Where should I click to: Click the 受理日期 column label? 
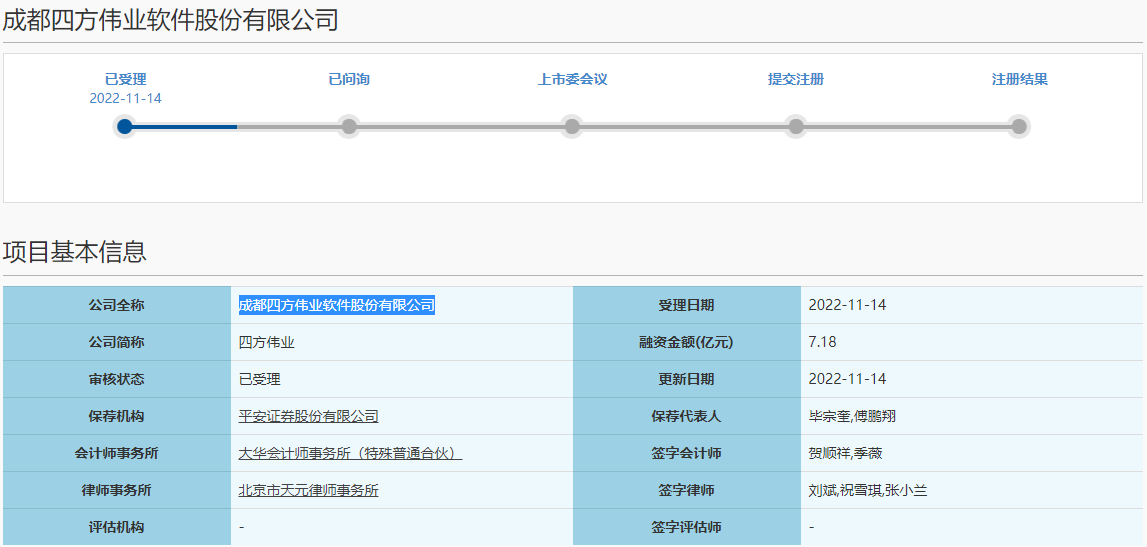tap(686, 305)
